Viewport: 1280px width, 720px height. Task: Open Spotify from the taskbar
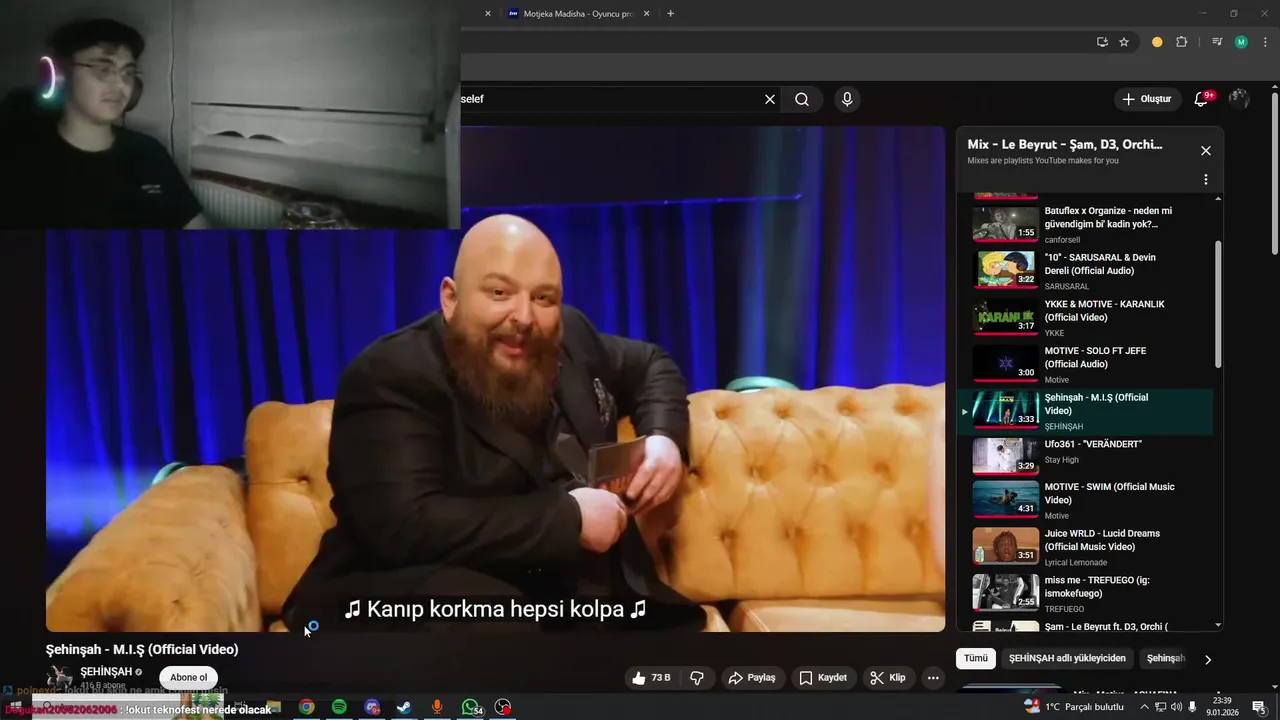tap(339, 707)
